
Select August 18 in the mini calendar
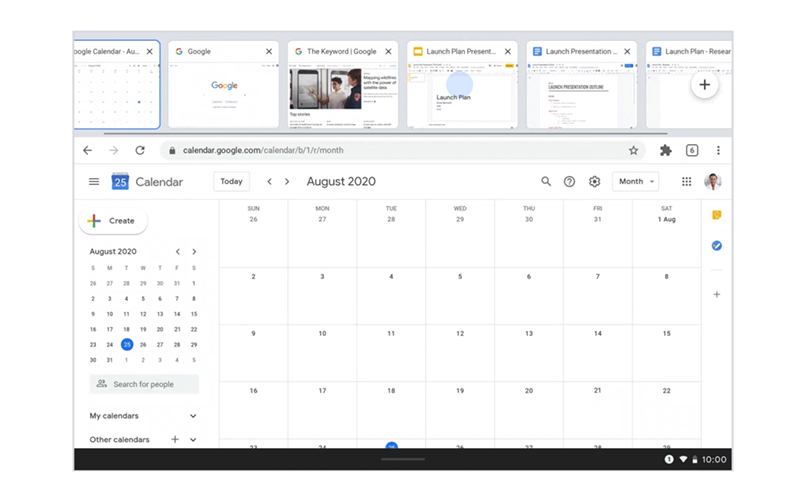[127, 330]
